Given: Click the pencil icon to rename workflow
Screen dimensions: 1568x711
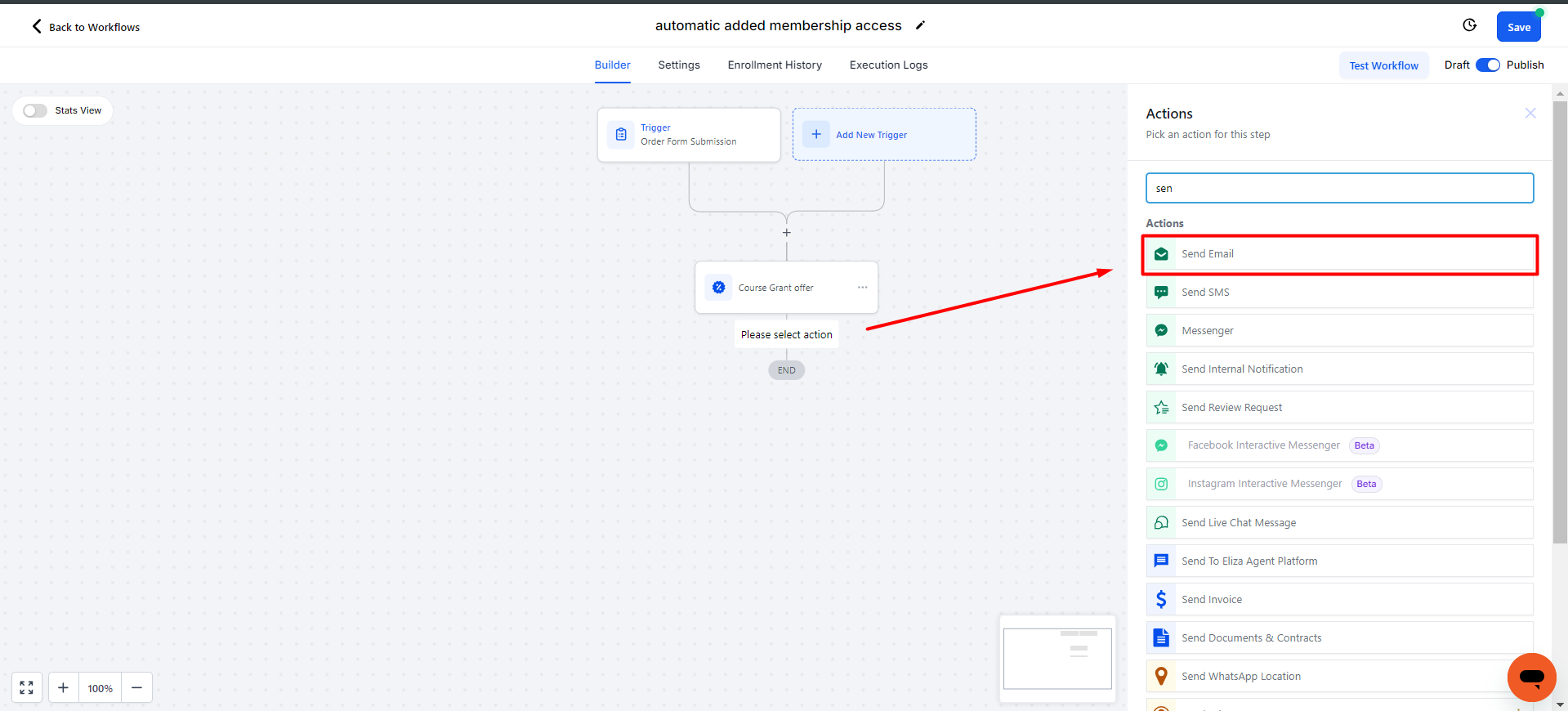Looking at the screenshot, I should tap(920, 25).
